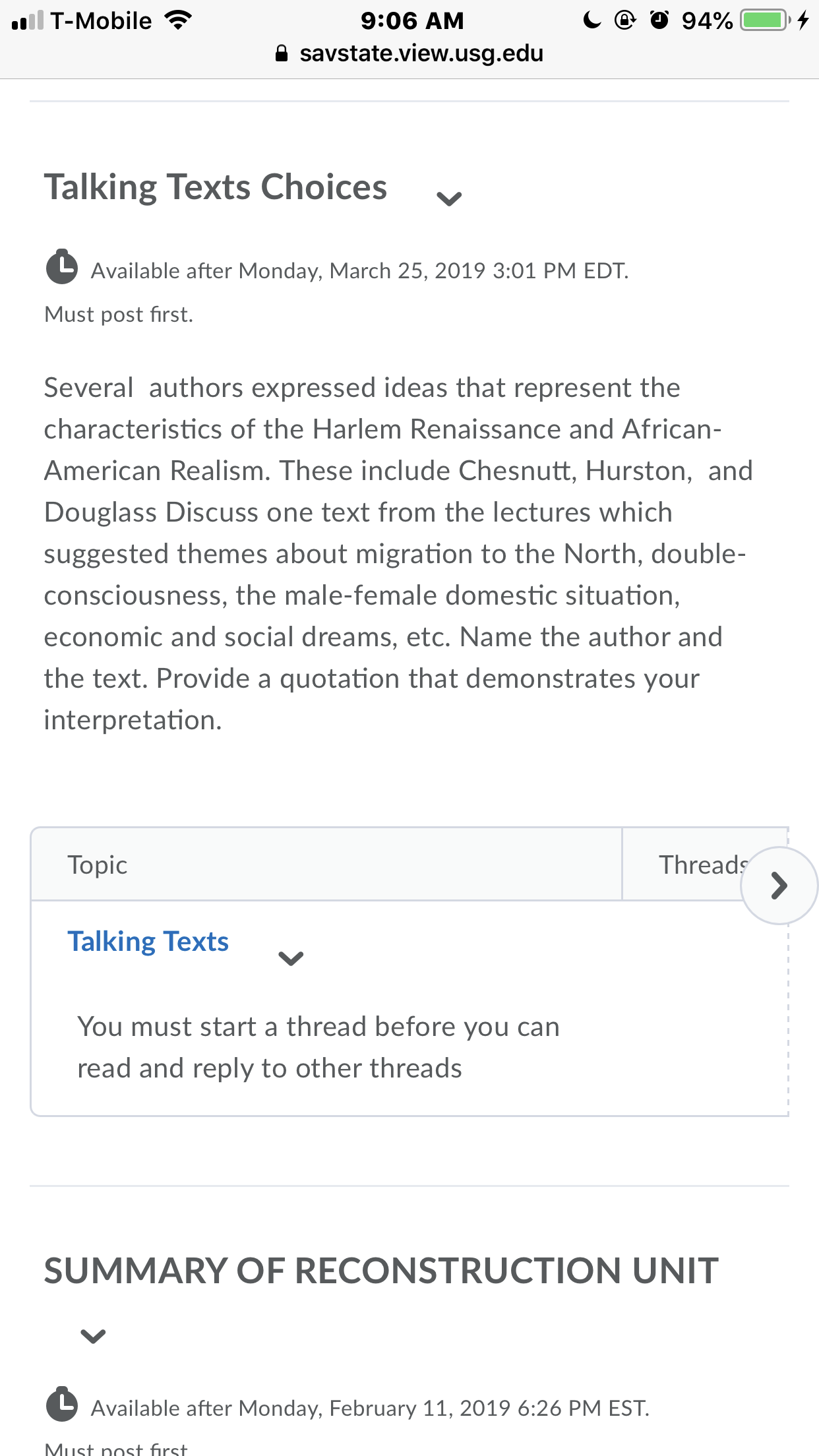The height and width of the screenshot is (1456, 819).
Task: Click the clock icon beside March 25 availability
Action: (62, 267)
